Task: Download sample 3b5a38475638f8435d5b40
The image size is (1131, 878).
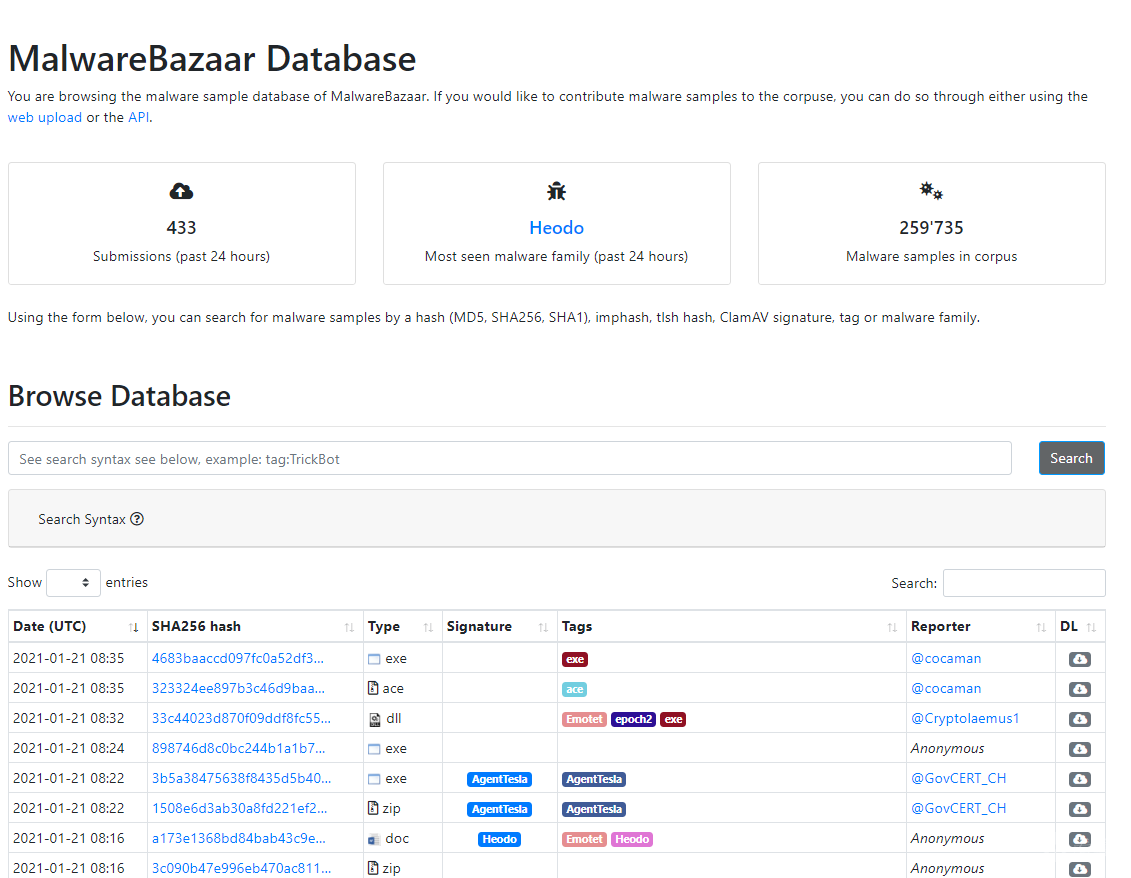Action: click(1080, 779)
